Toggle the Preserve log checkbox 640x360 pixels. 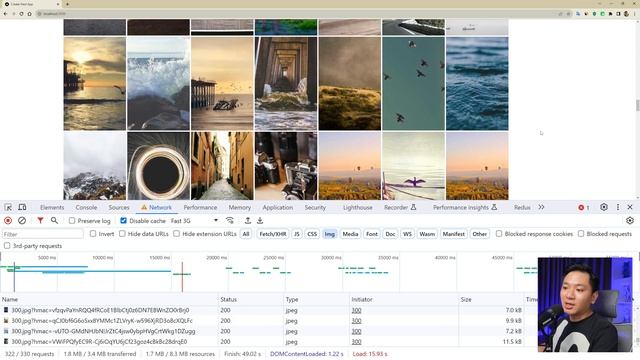pos(72,220)
